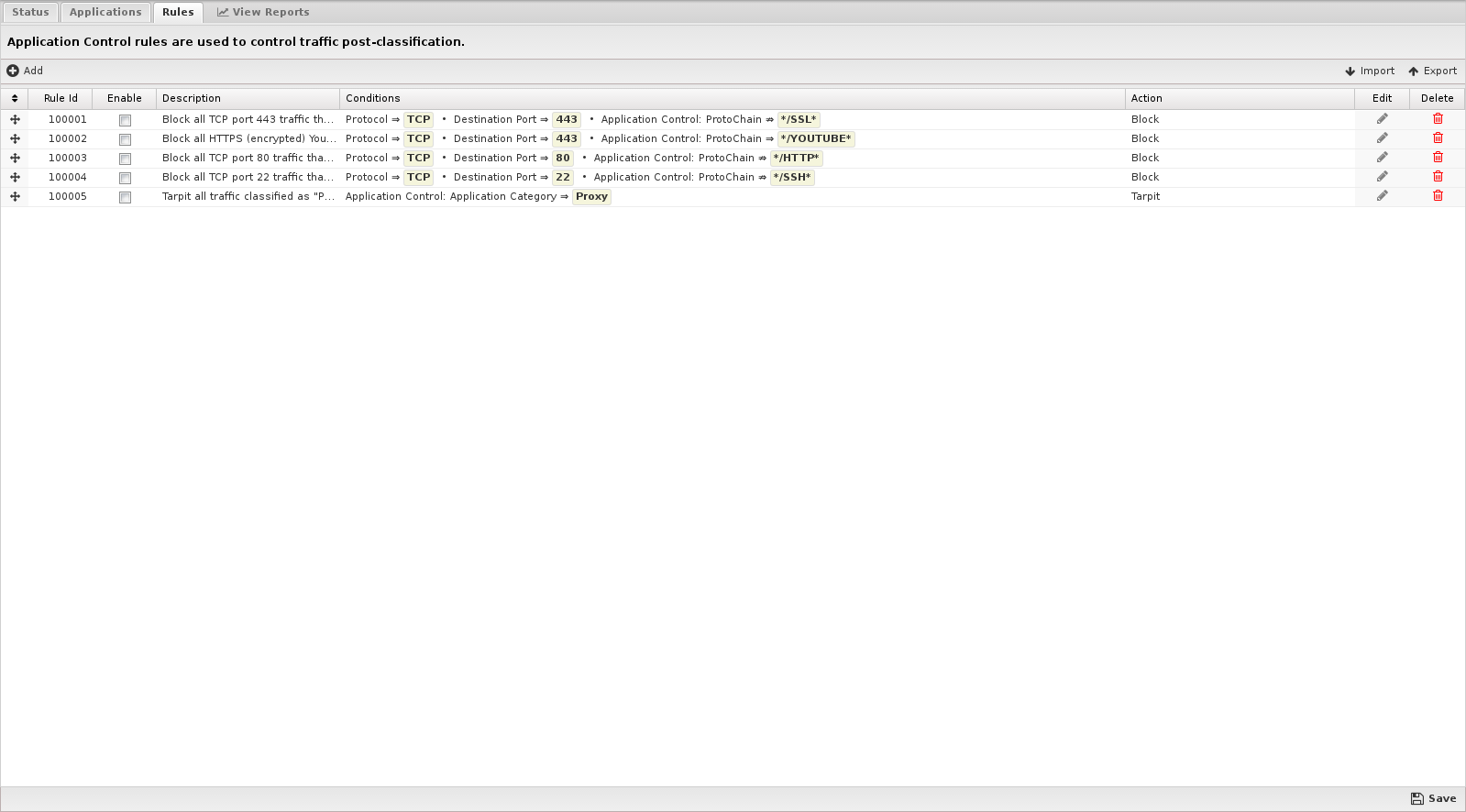This screenshot has height=812, width=1466.
Task: Click the trash icon for rule 100004
Action: tap(1438, 177)
